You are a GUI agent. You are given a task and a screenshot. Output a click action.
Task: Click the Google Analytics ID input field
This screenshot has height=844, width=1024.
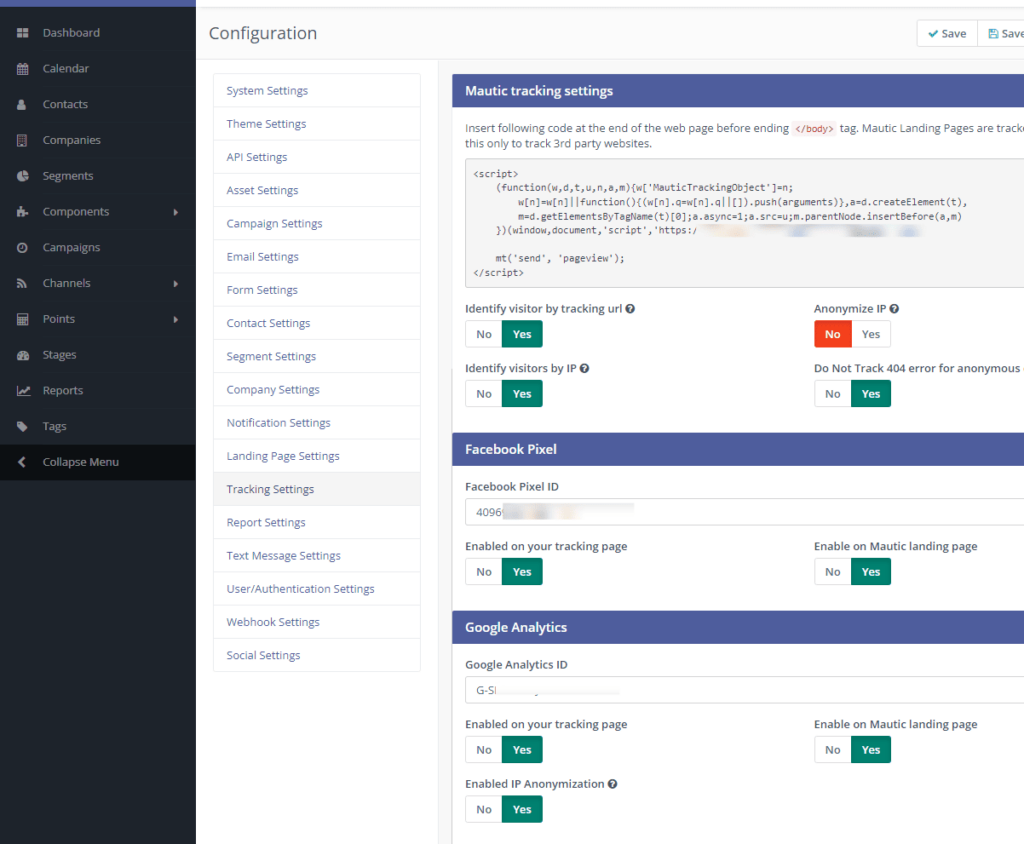click(744, 690)
